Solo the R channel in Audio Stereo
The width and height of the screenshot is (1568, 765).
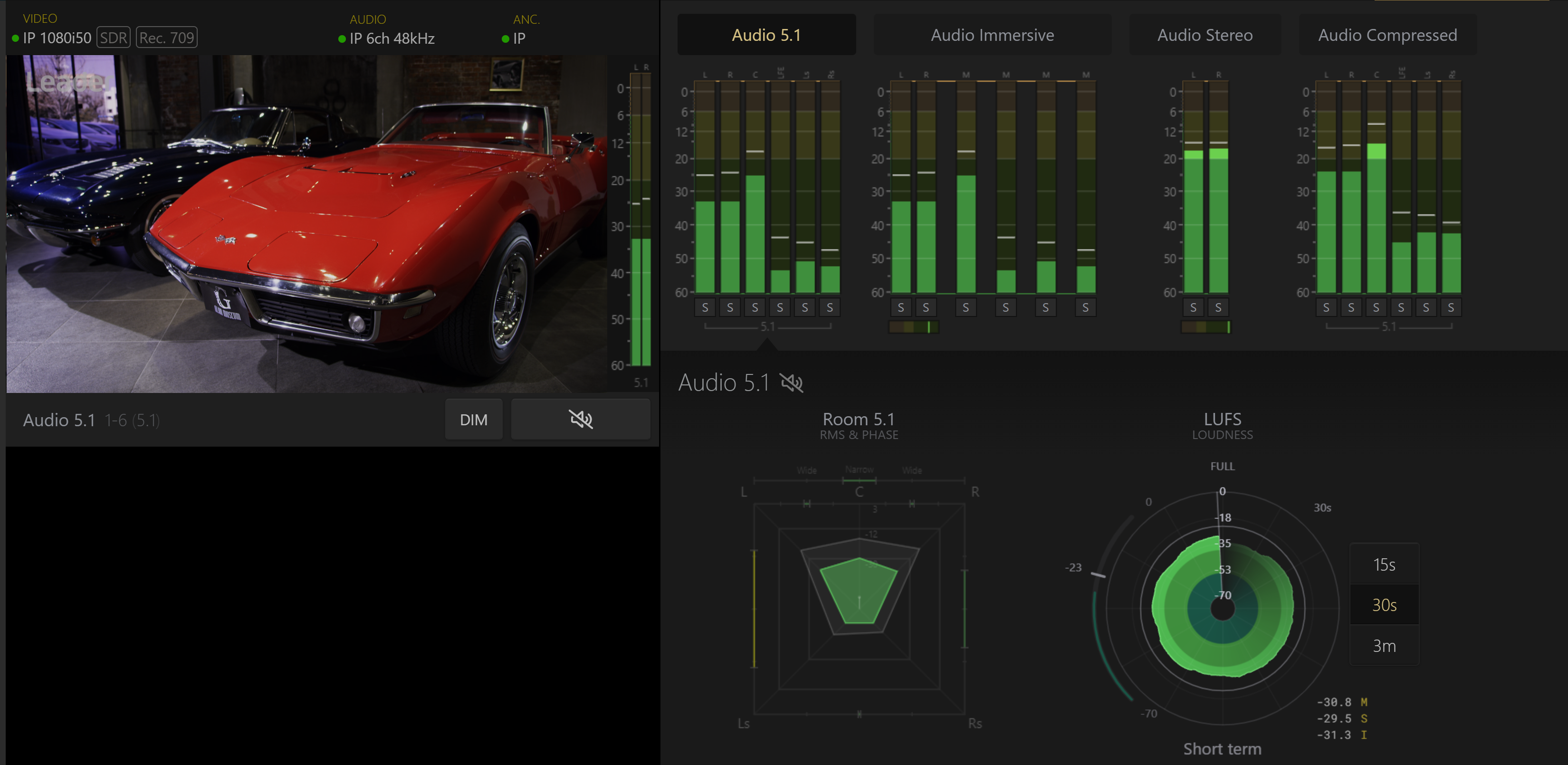click(1218, 307)
